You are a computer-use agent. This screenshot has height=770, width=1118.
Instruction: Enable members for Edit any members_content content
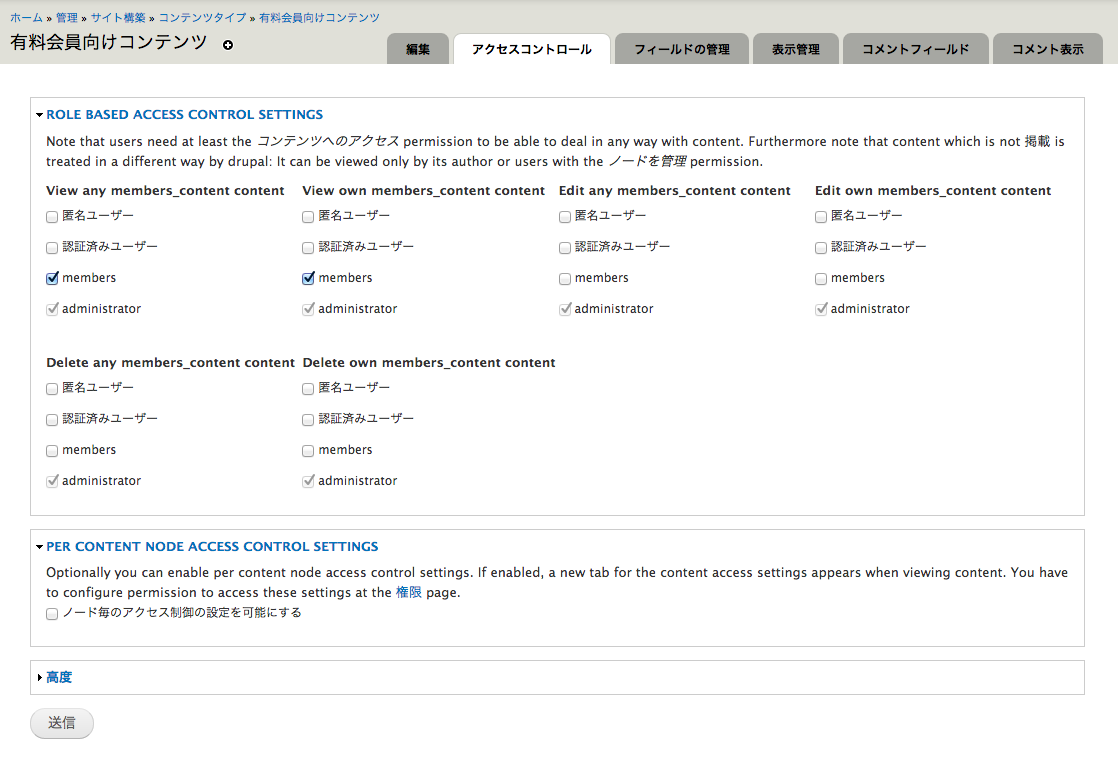tap(564, 278)
